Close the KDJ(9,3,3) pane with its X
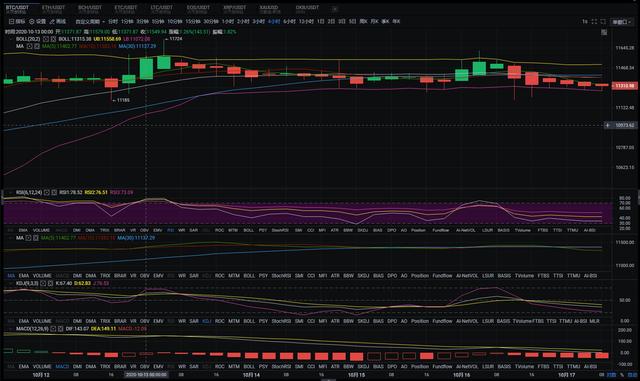 tap(50, 283)
